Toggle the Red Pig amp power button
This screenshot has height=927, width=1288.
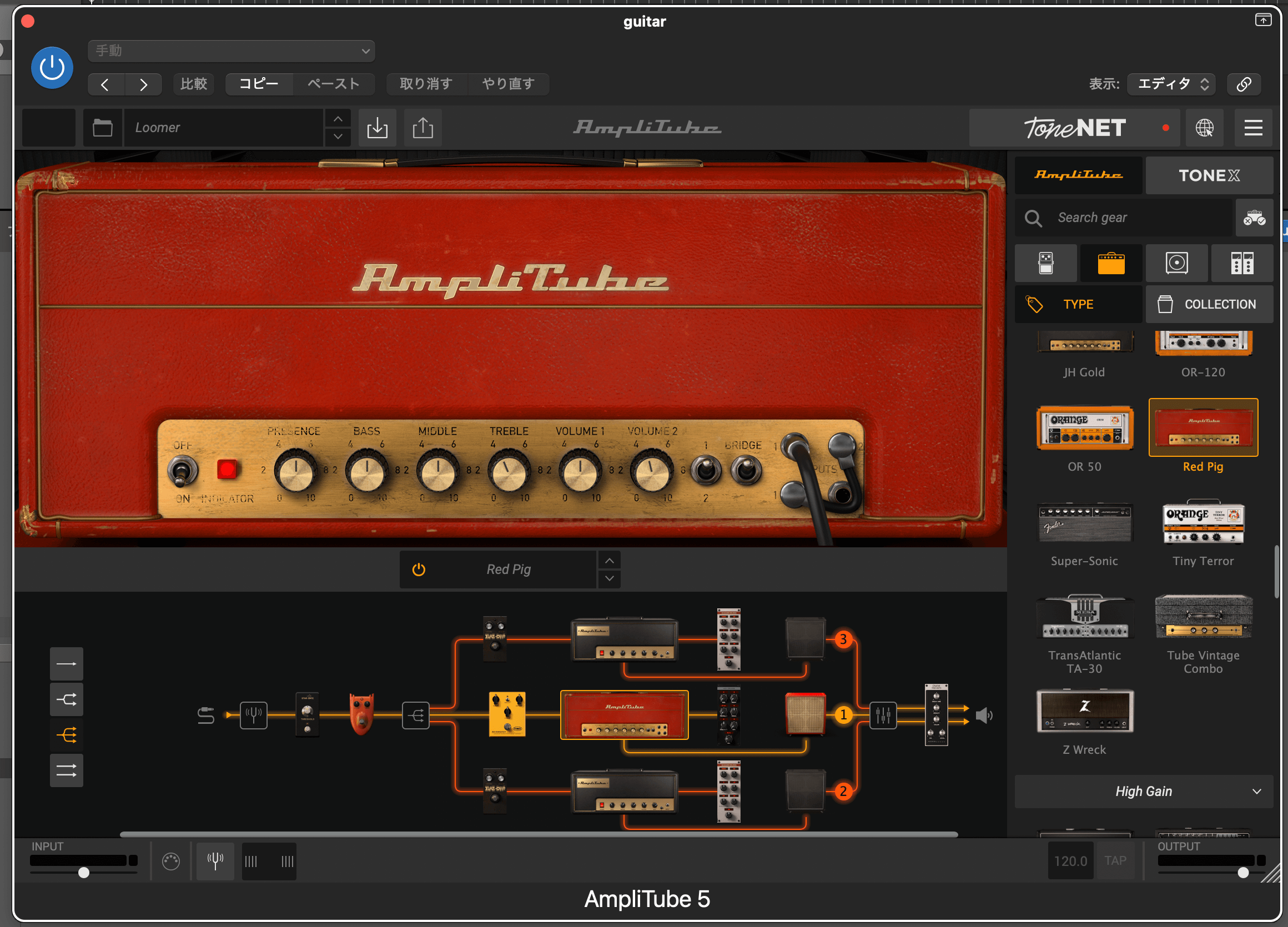419,570
